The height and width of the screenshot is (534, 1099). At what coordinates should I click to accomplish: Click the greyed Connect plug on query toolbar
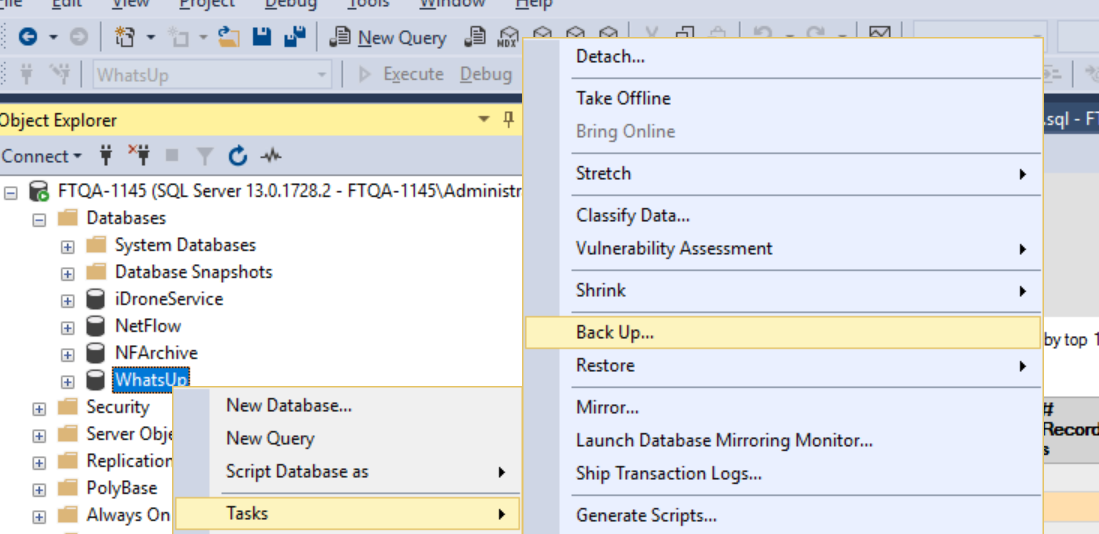[x=27, y=74]
